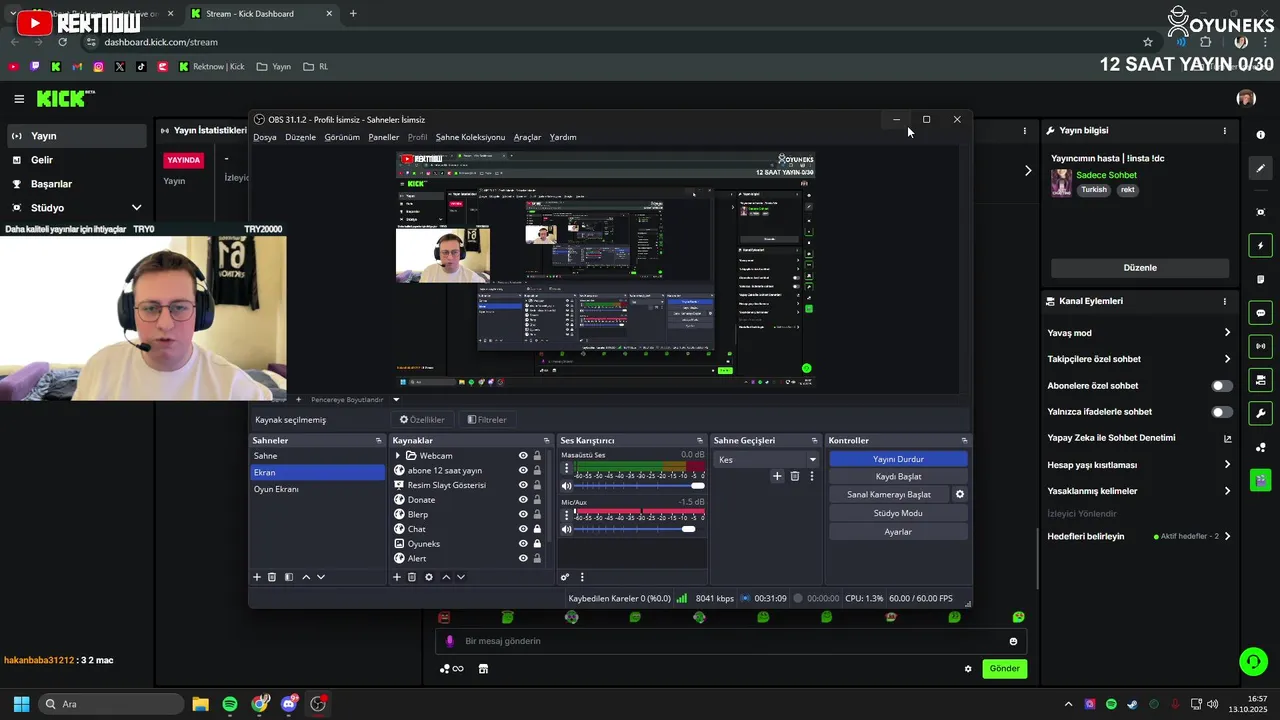Open Takipçilere özel sohbet options
This screenshot has height=720, width=1280.
[x=1139, y=359]
